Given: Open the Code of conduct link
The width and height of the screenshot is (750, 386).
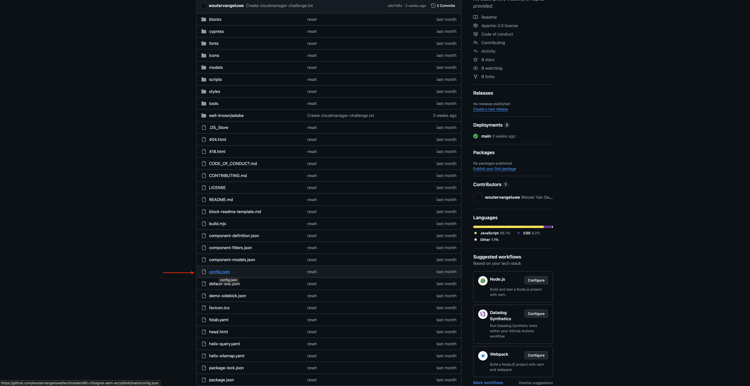Looking at the screenshot, I should (x=497, y=34).
